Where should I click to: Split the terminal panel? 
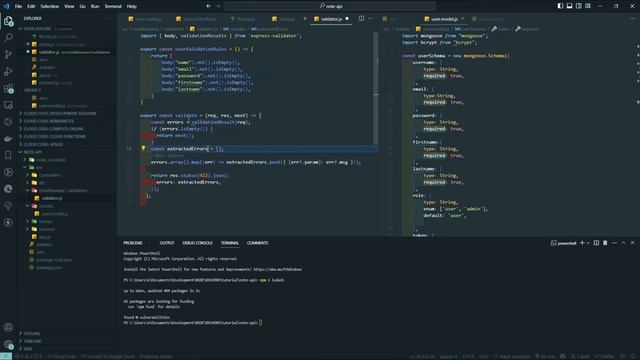pos(596,243)
